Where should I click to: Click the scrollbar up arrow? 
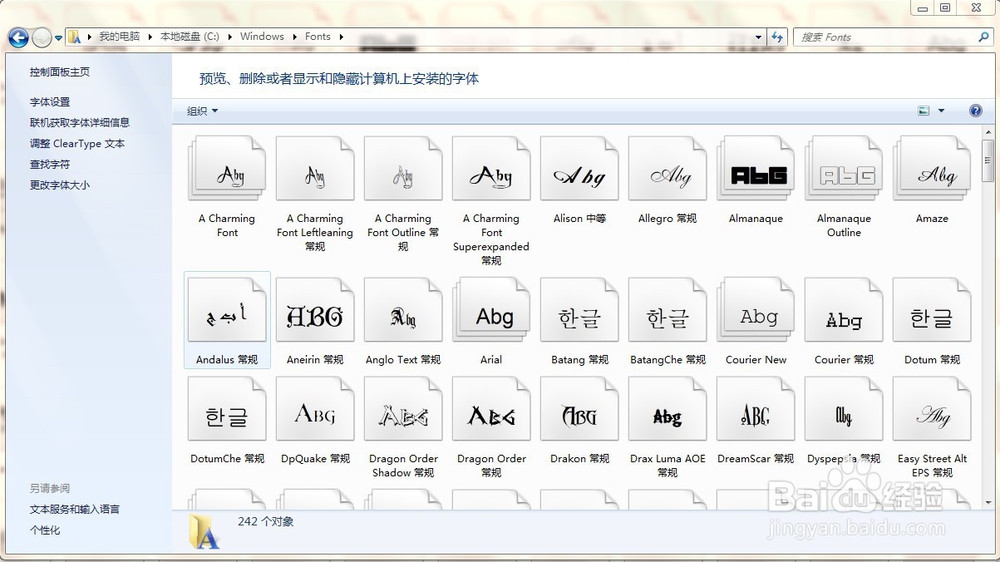(989, 132)
